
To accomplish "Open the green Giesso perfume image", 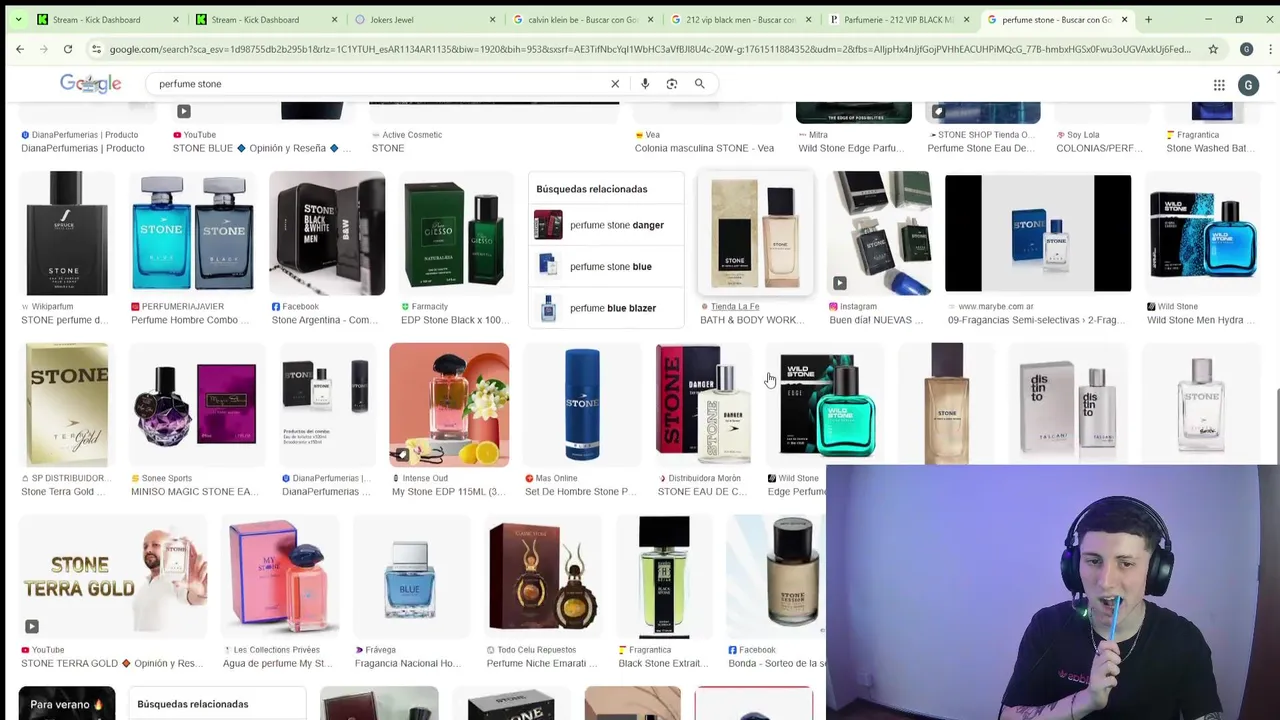I will [455, 233].
